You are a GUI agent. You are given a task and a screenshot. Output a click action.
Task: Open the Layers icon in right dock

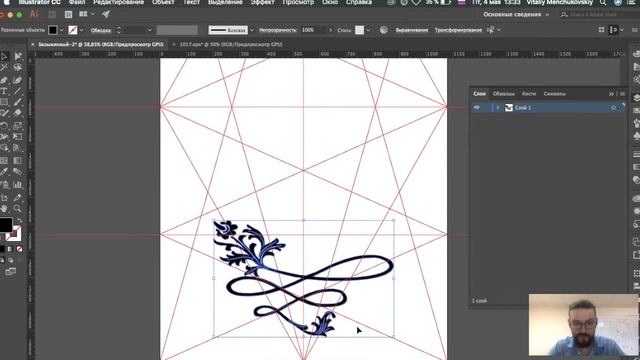pyautogui.click(x=636, y=98)
